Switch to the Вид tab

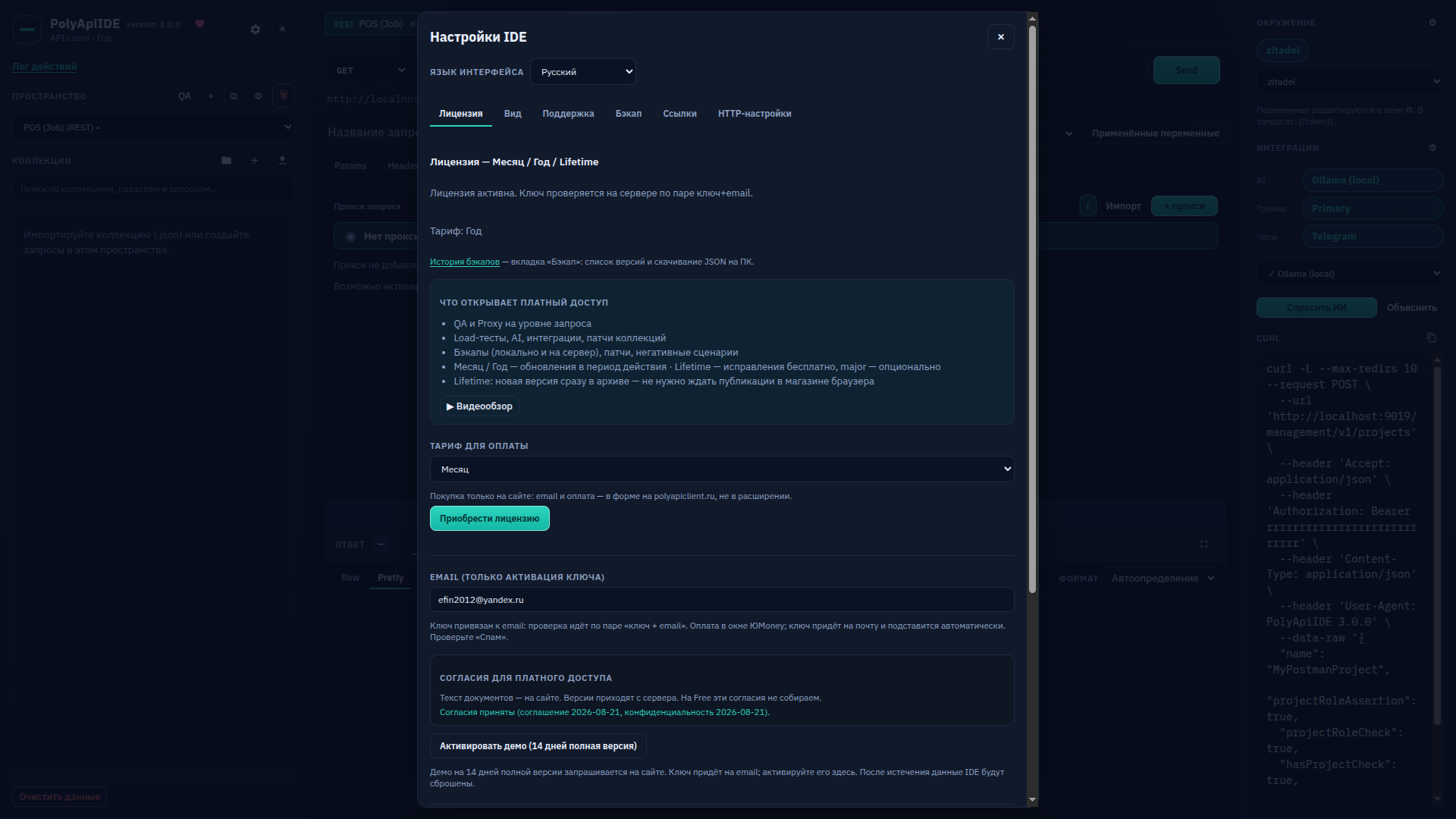click(x=513, y=114)
